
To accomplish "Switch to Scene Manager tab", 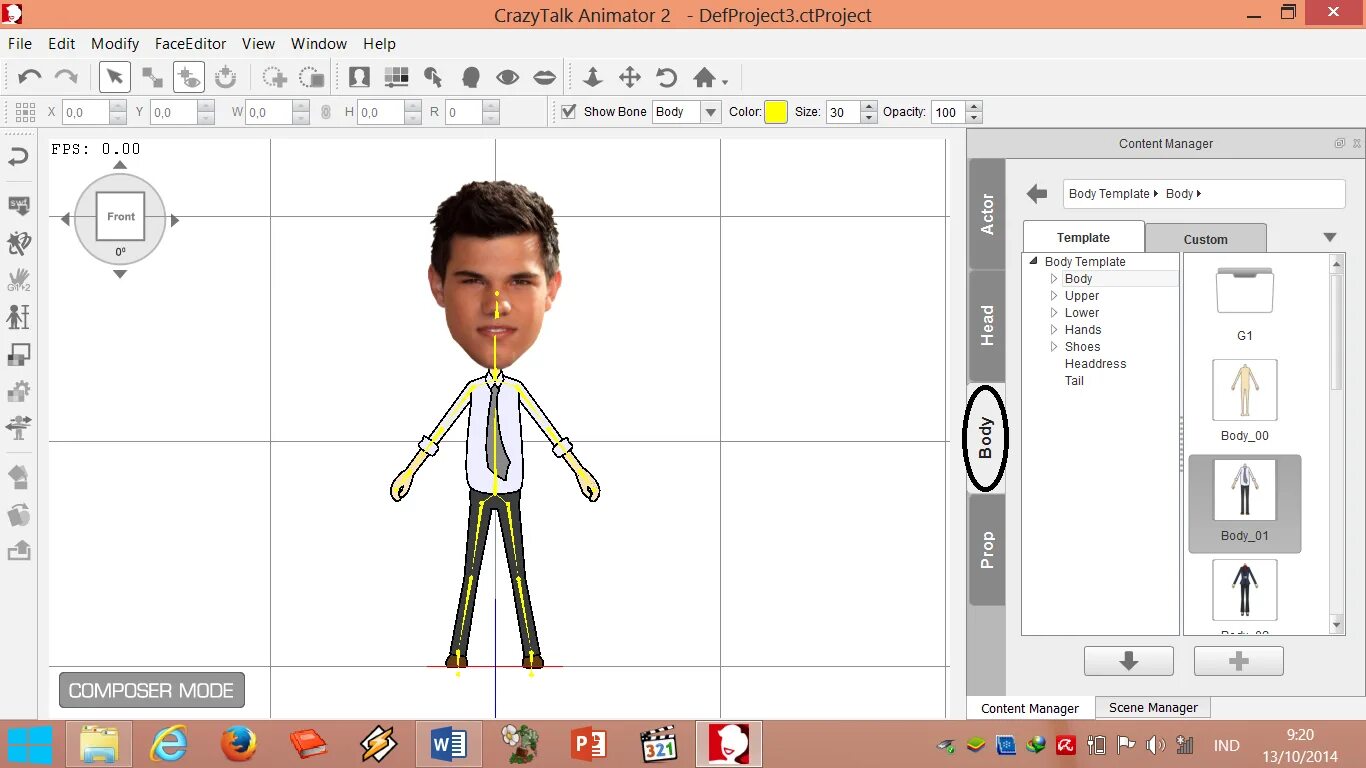I will (x=1152, y=707).
